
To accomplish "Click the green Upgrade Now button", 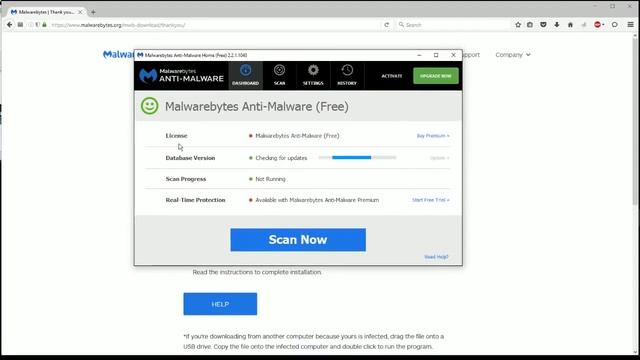I will (x=436, y=76).
